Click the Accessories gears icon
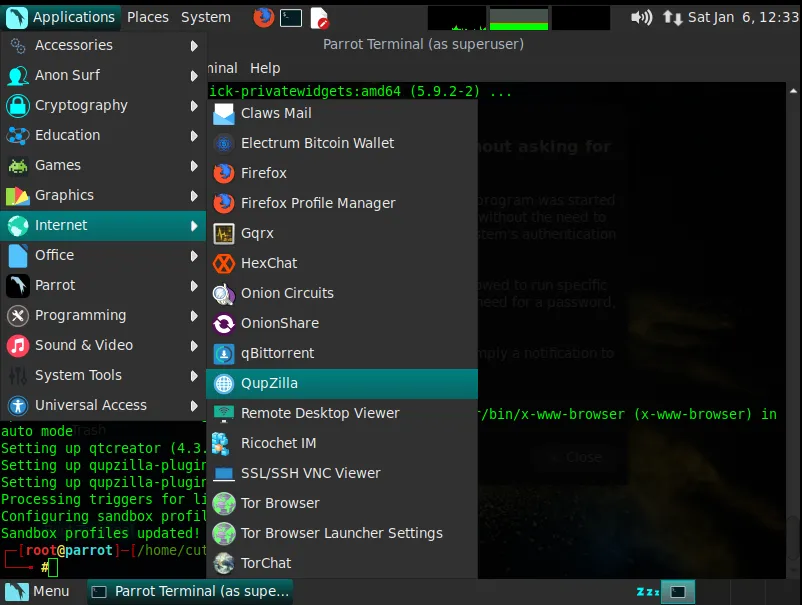802x605 pixels. (18, 46)
